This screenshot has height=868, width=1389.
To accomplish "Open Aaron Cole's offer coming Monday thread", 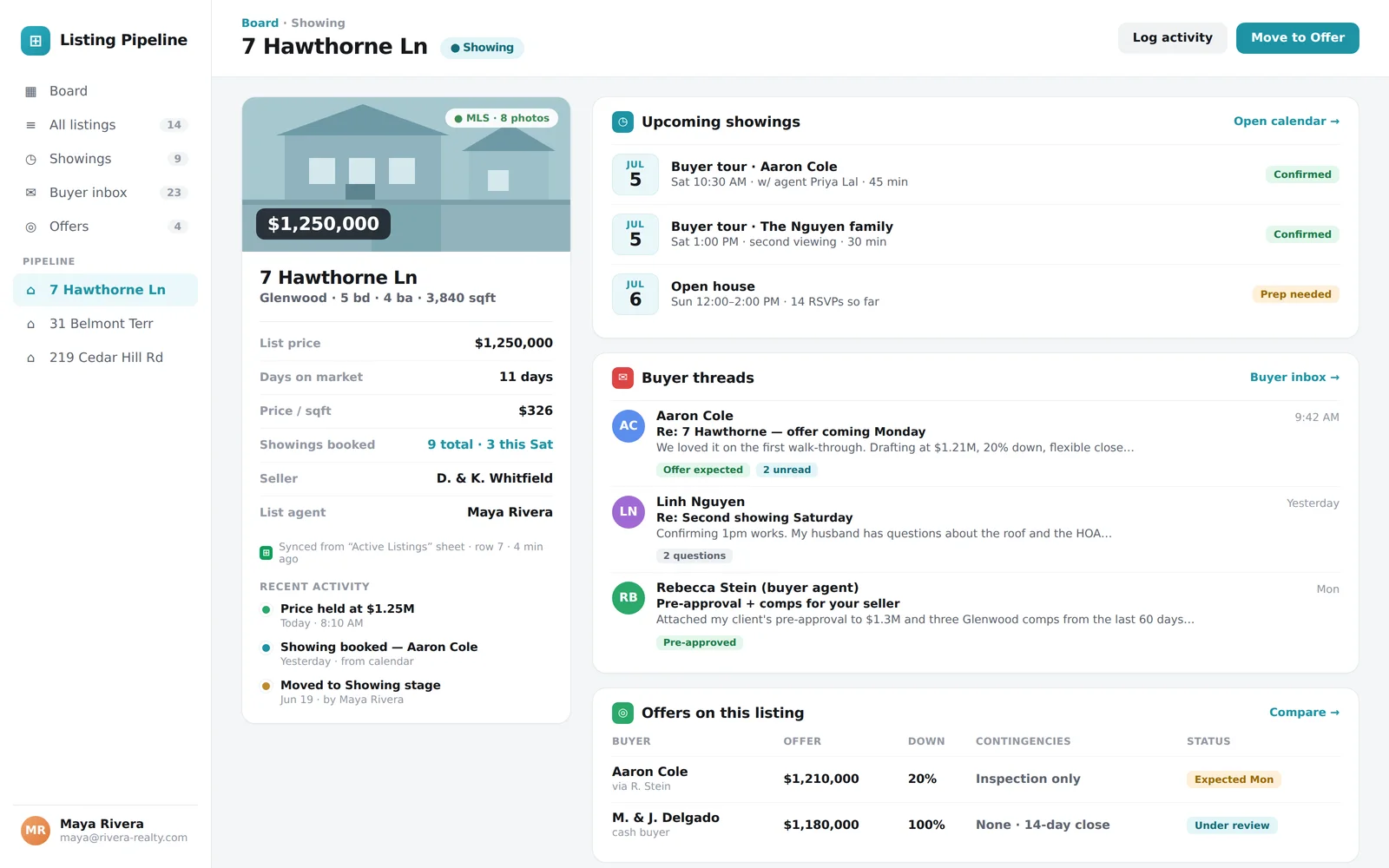I will (x=976, y=444).
